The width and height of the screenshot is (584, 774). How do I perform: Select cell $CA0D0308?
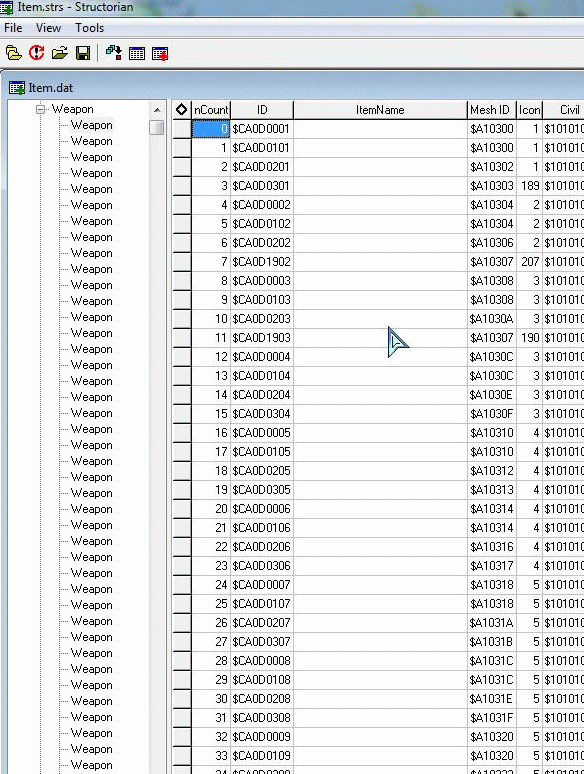pos(262,718)
